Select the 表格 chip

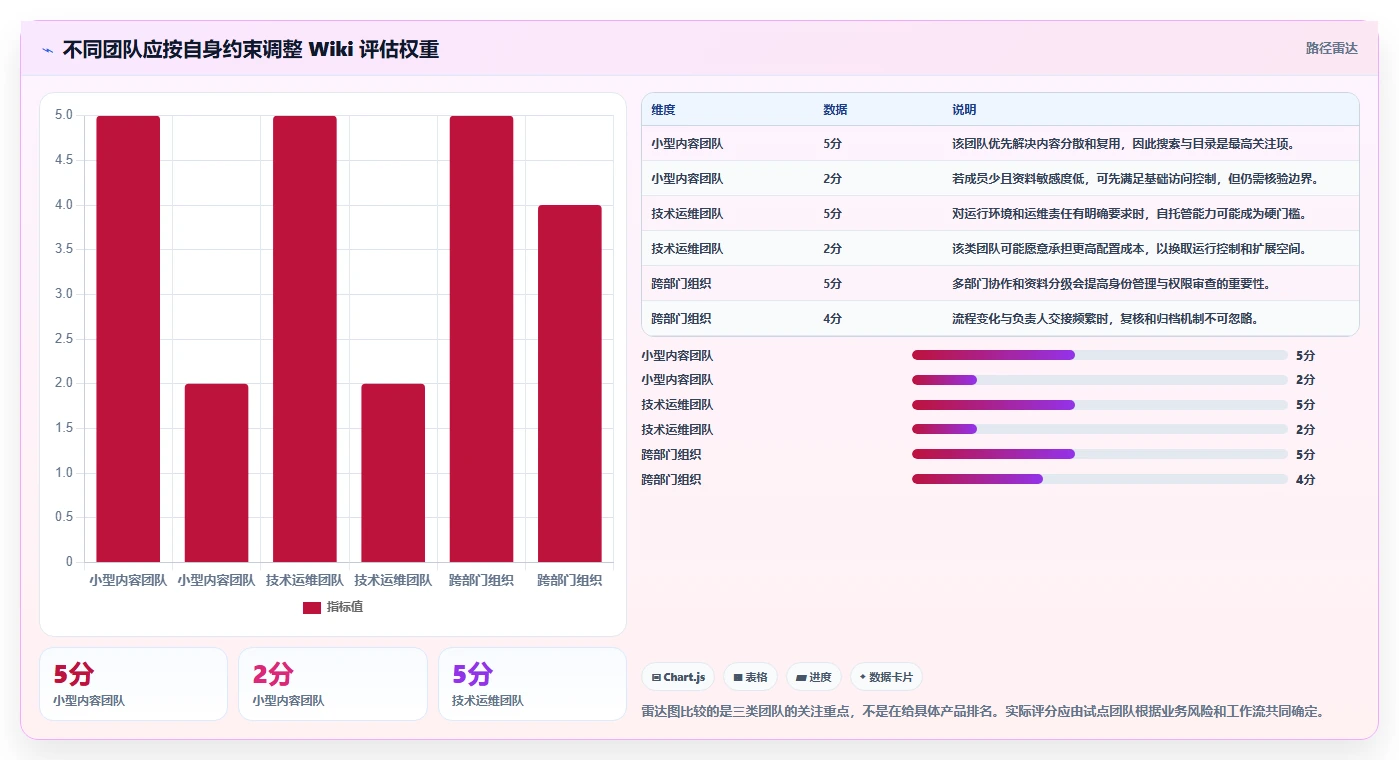(750, 677)
